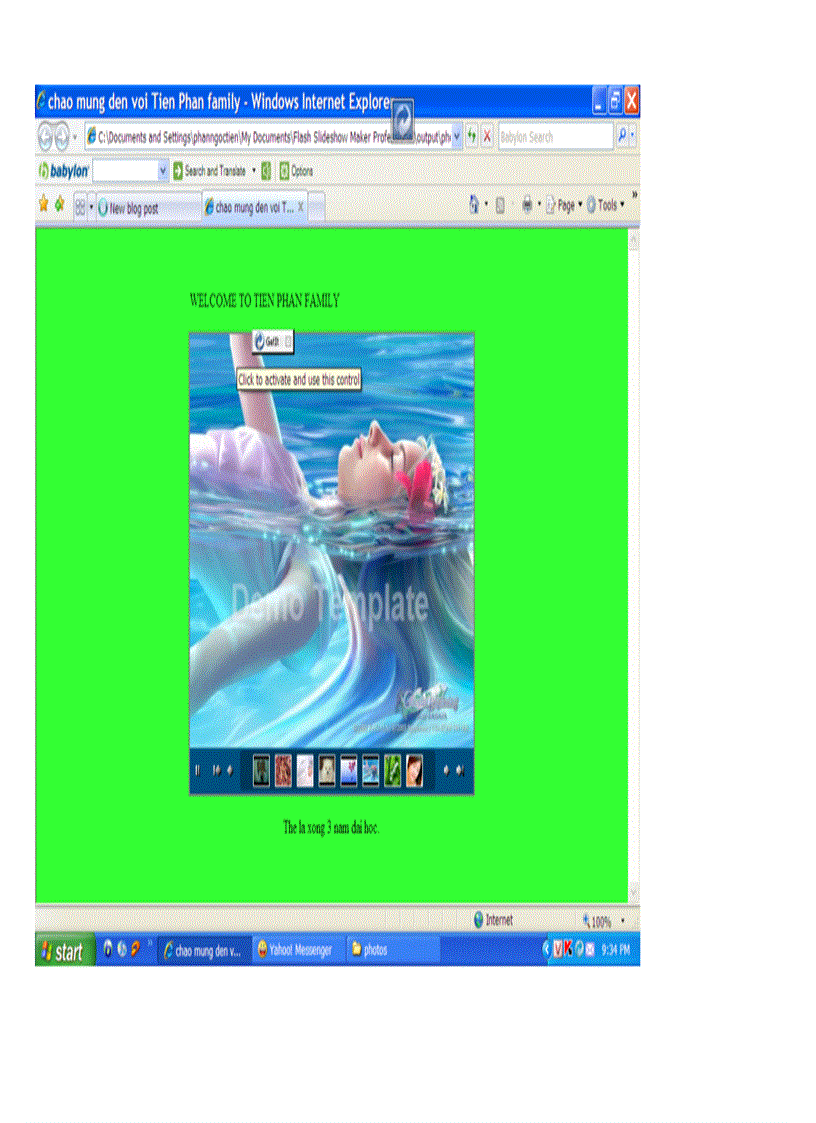
Task: Pause the slideshow using the pause control
Action: (x=196, y=770)
